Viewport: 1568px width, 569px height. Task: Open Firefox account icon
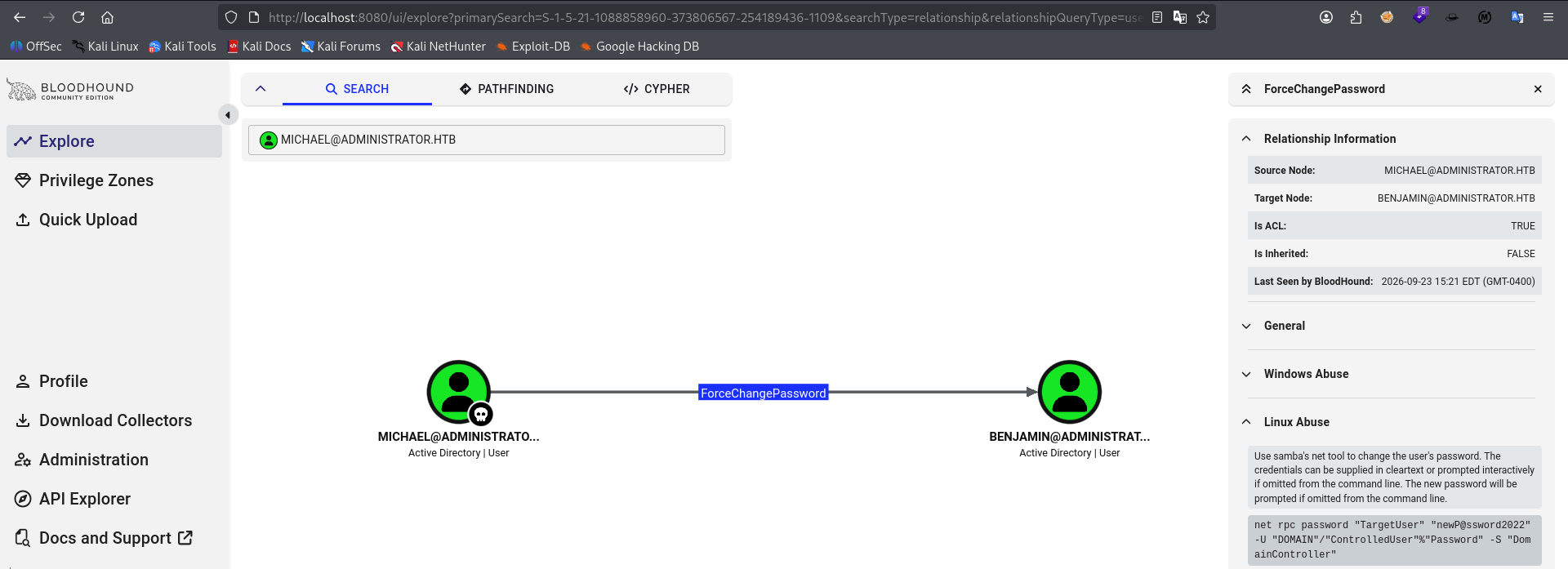1326,17
